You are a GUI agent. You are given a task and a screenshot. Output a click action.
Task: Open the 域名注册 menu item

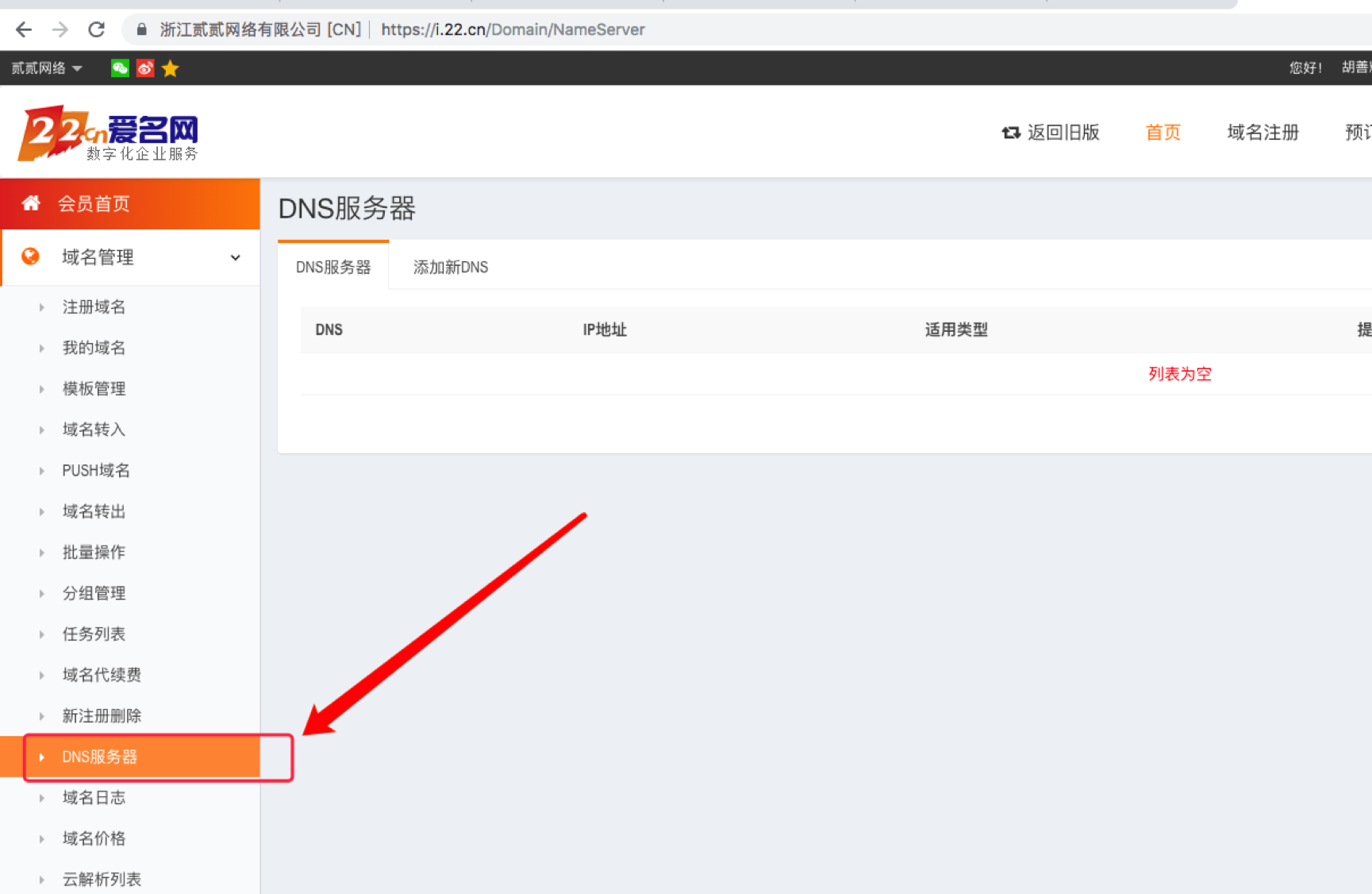[1262, 132]
